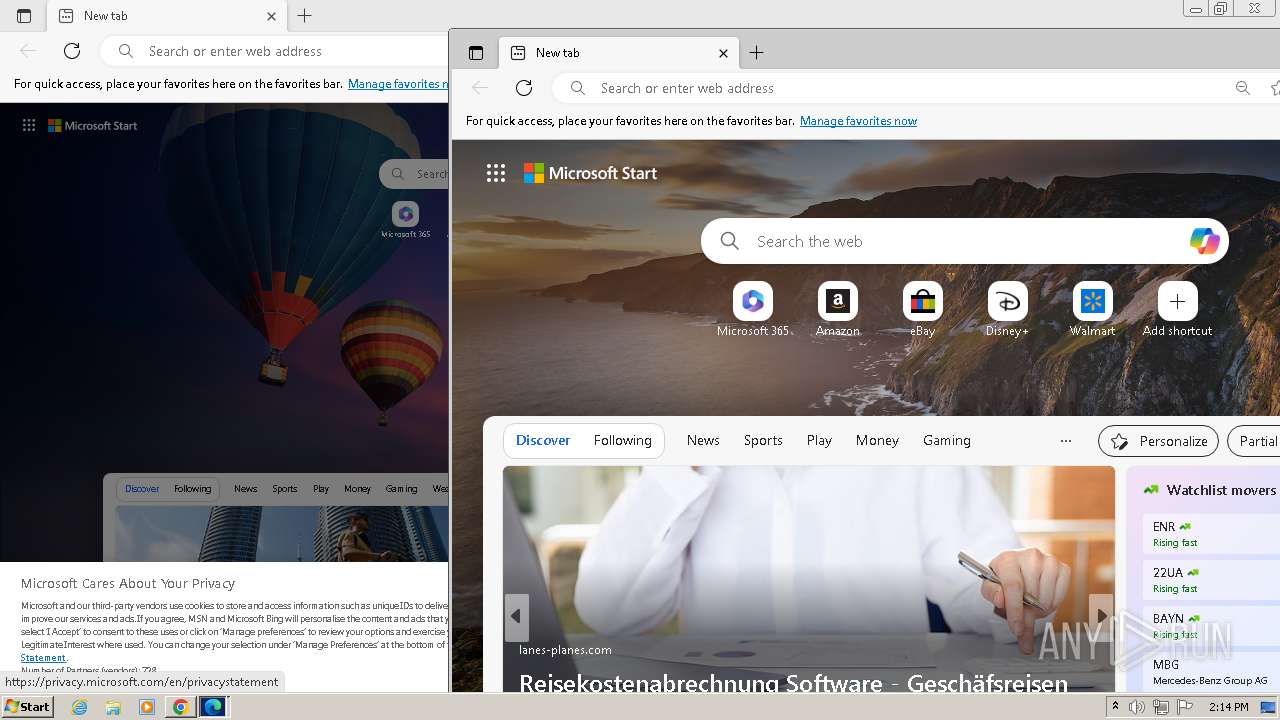1280x720 pixels.
Task: Open the Windows Start menu
Action: pyautogui.click(x=27, y=707)
